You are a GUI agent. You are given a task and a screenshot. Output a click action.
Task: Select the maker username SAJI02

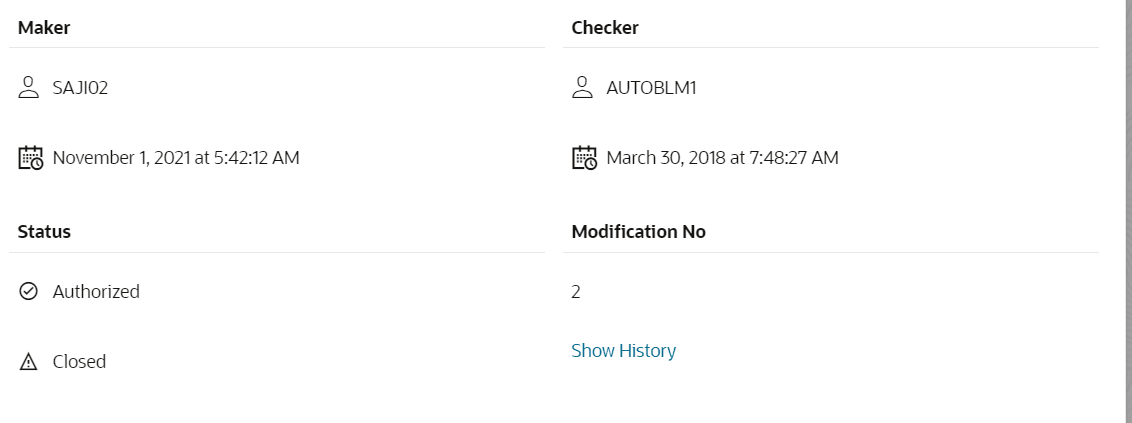(80, 88)
